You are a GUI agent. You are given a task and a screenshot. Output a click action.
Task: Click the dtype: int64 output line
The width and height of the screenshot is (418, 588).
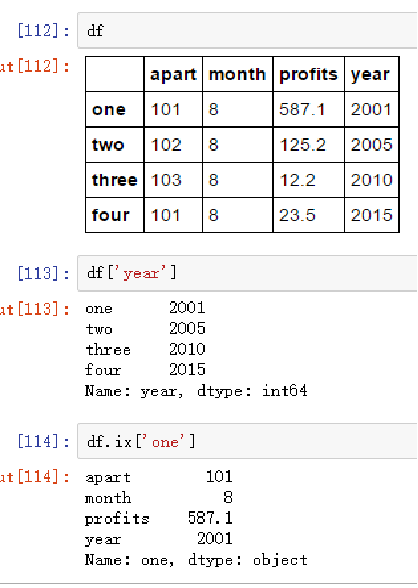tap(196, 391)
